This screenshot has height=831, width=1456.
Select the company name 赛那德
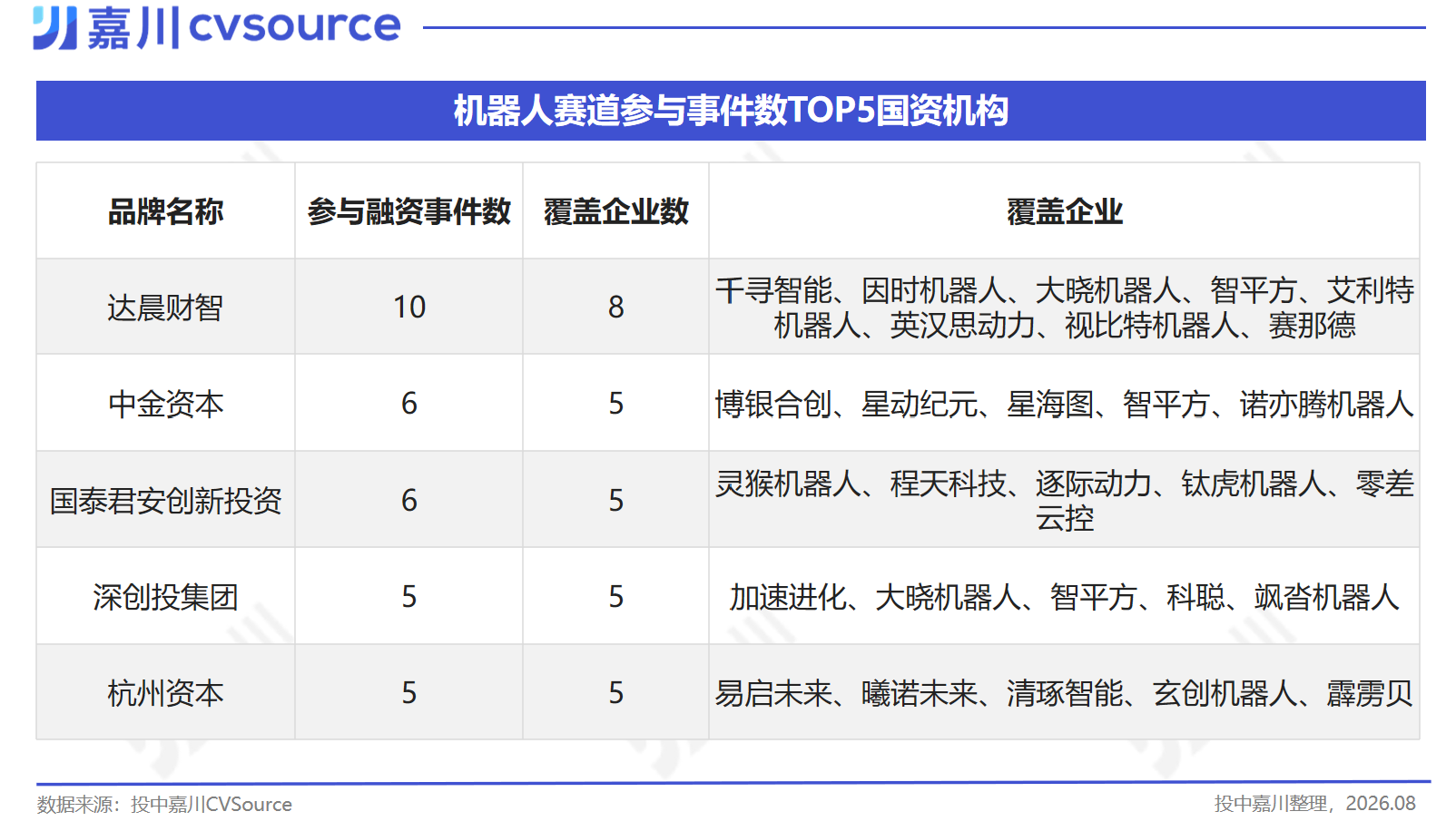[1312, 325]
